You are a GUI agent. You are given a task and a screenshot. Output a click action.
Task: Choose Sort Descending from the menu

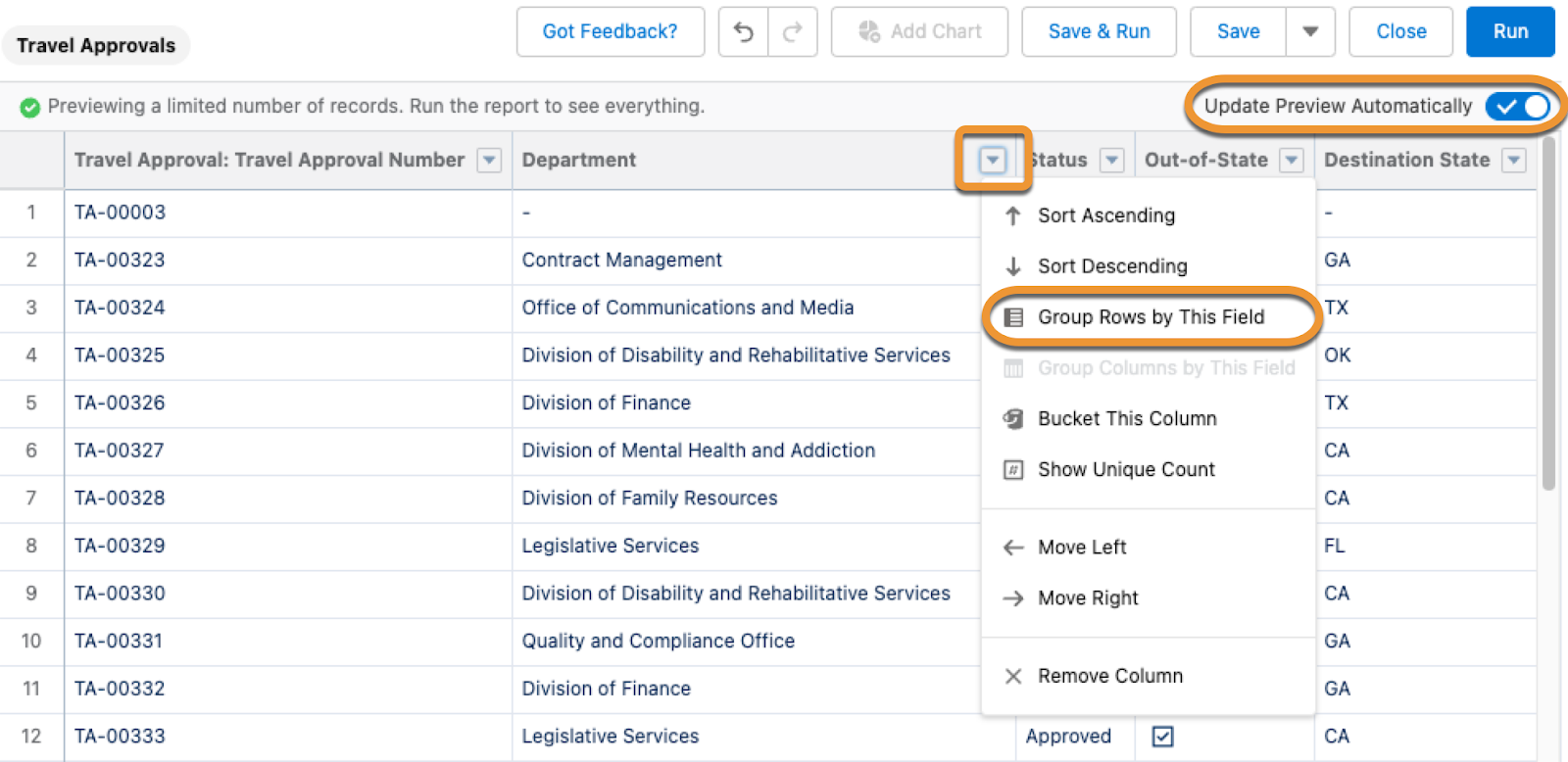[x=1112, y=266]
